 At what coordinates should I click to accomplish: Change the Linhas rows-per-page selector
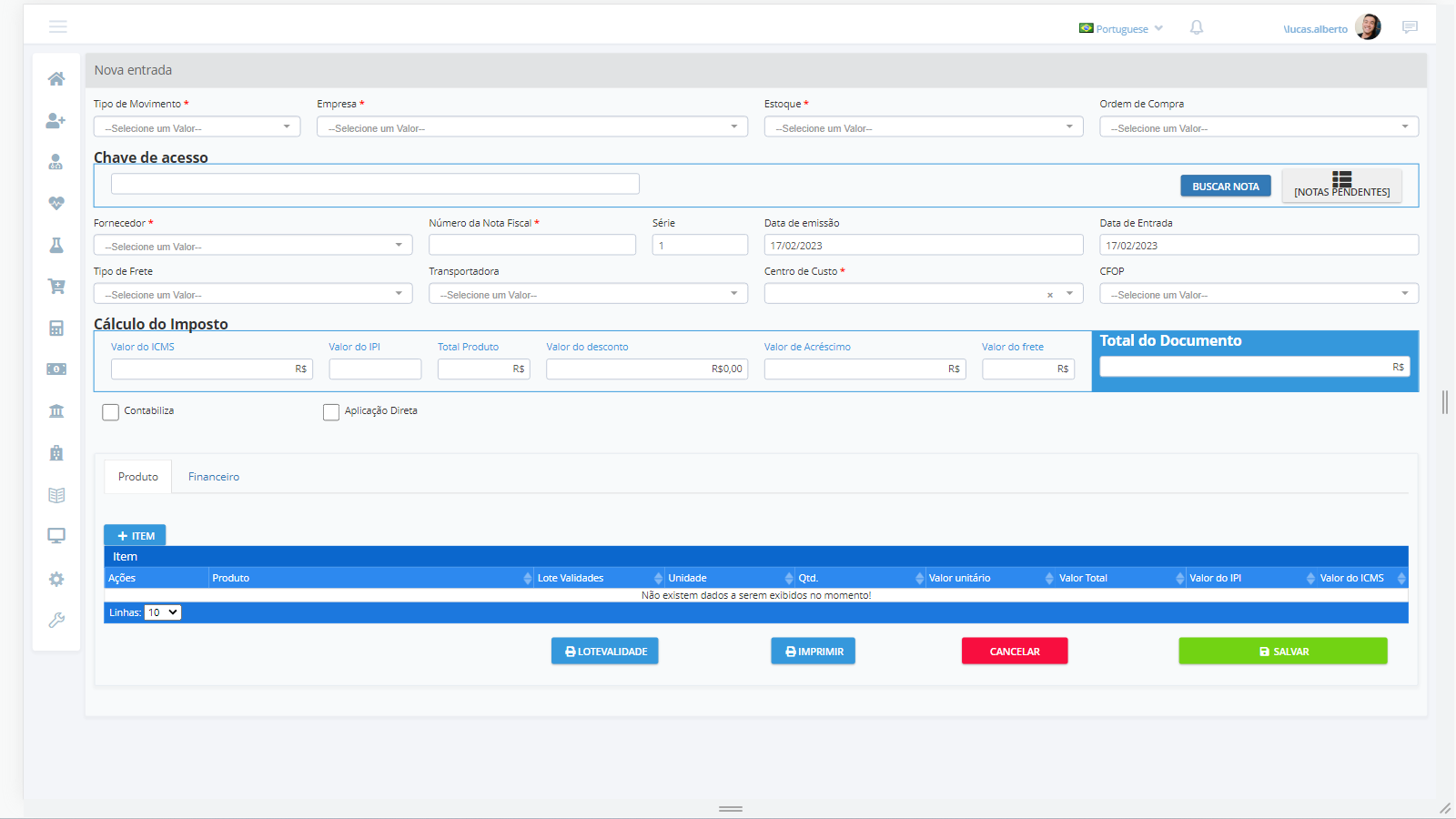click(163, 612)
